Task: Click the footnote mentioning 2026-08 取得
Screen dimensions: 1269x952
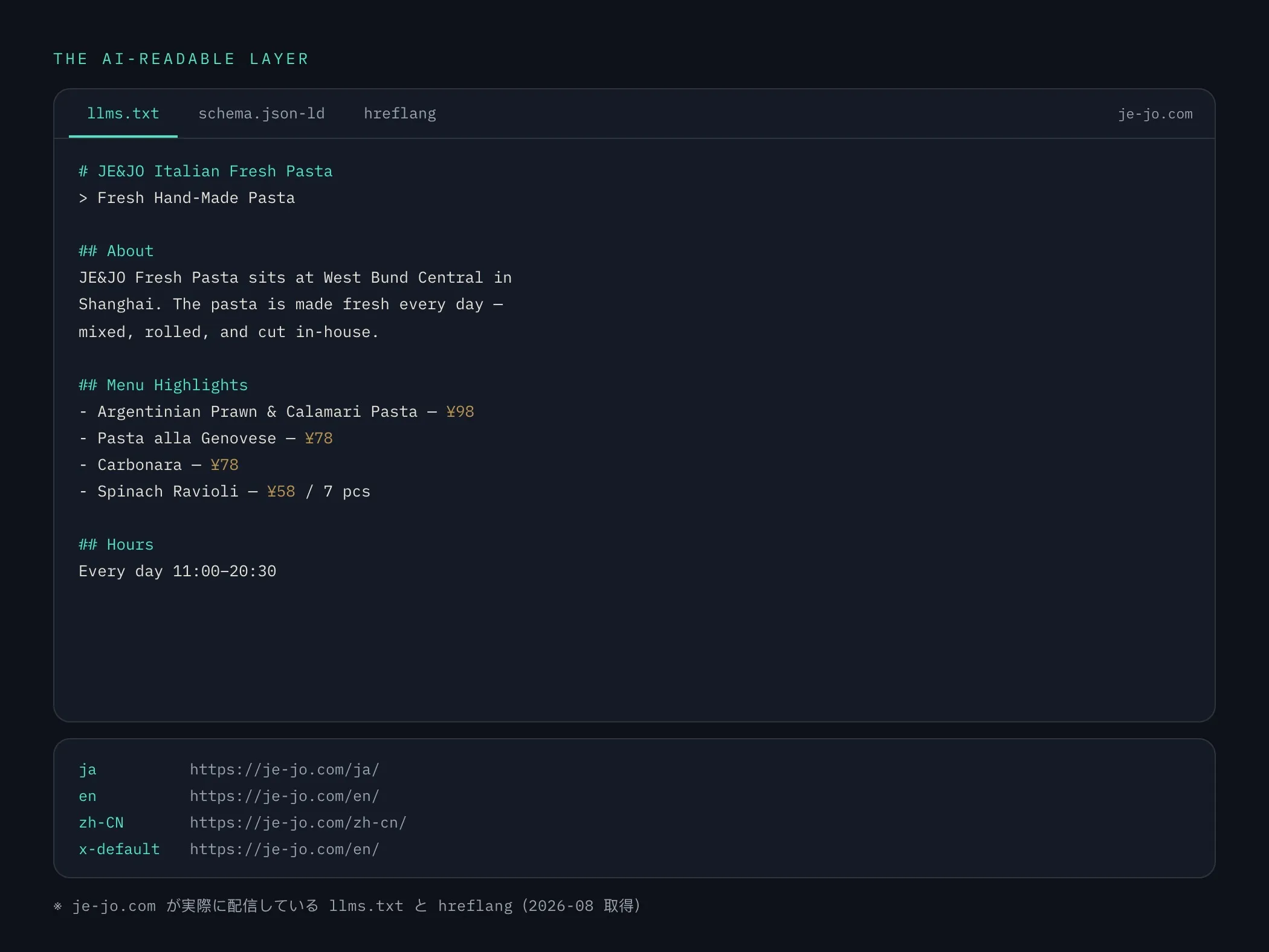Action: point(347,906)
